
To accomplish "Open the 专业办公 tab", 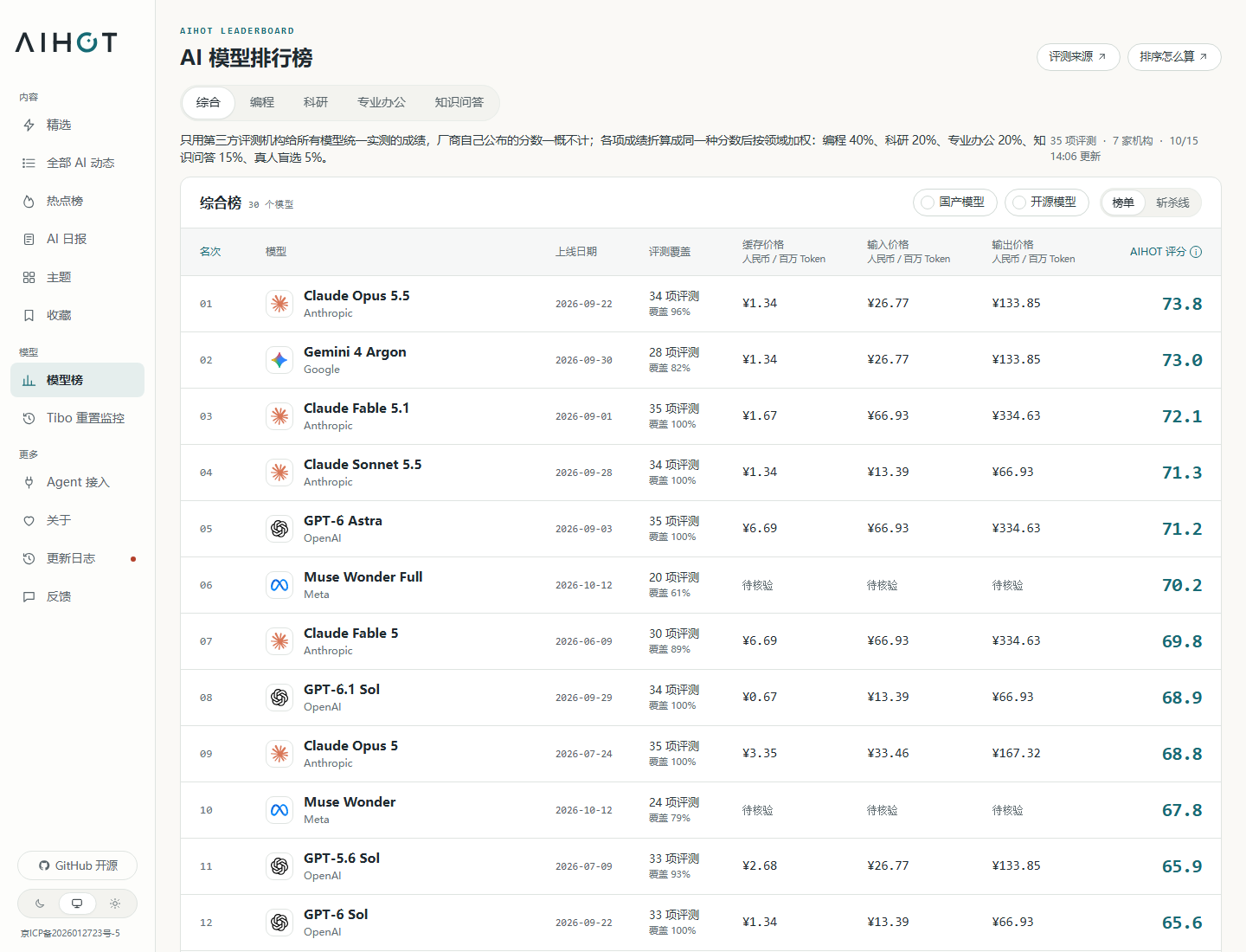I will [382, 102].
